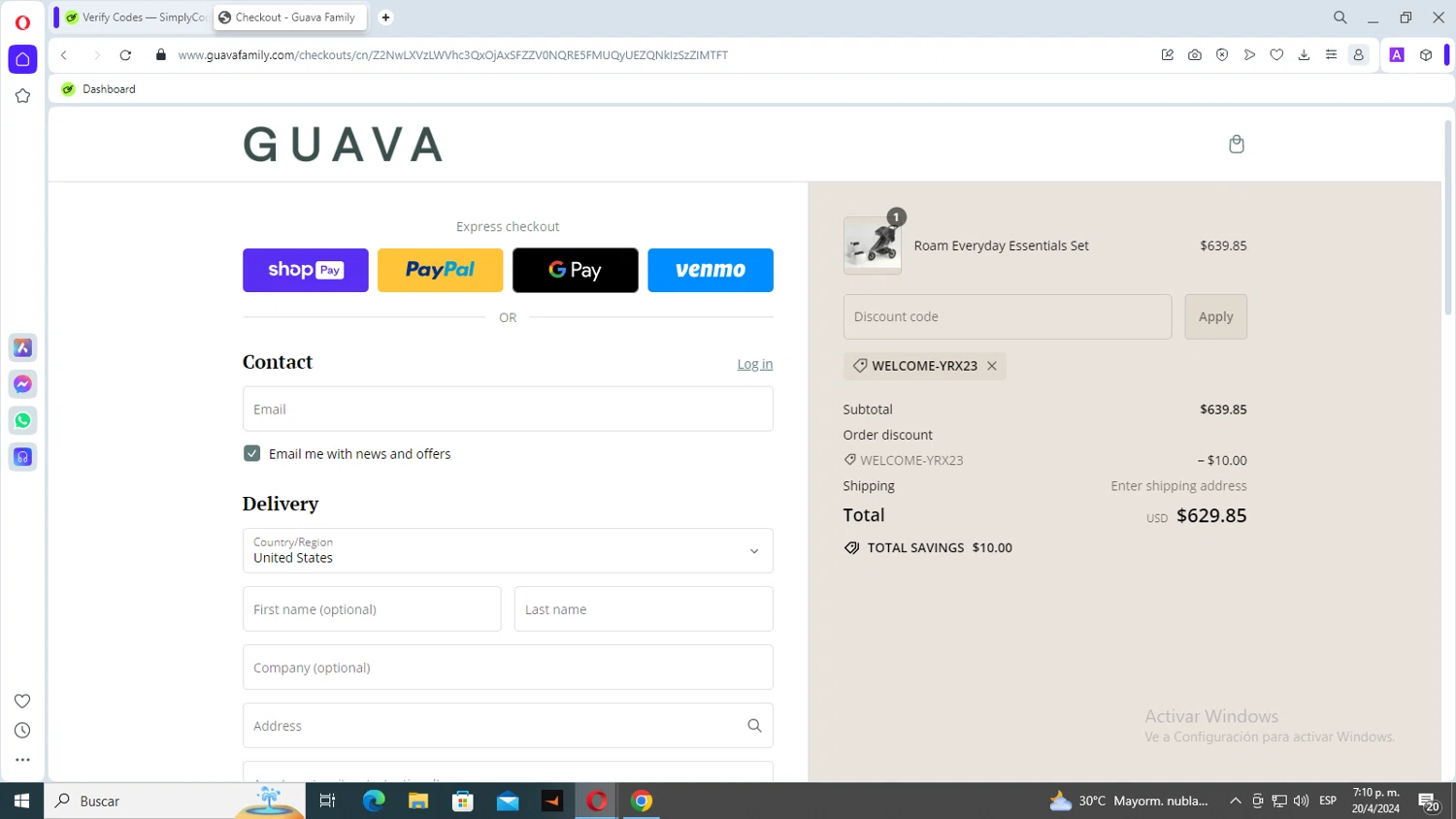Open the snapshot camera tool
Viewport: 1456px width, 819px height.
coord(1195,55)
